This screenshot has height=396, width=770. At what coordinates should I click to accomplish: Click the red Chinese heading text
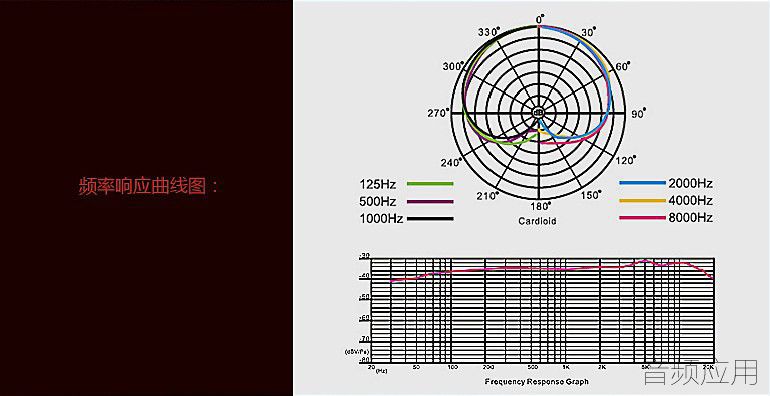click(x=148, y=187)
